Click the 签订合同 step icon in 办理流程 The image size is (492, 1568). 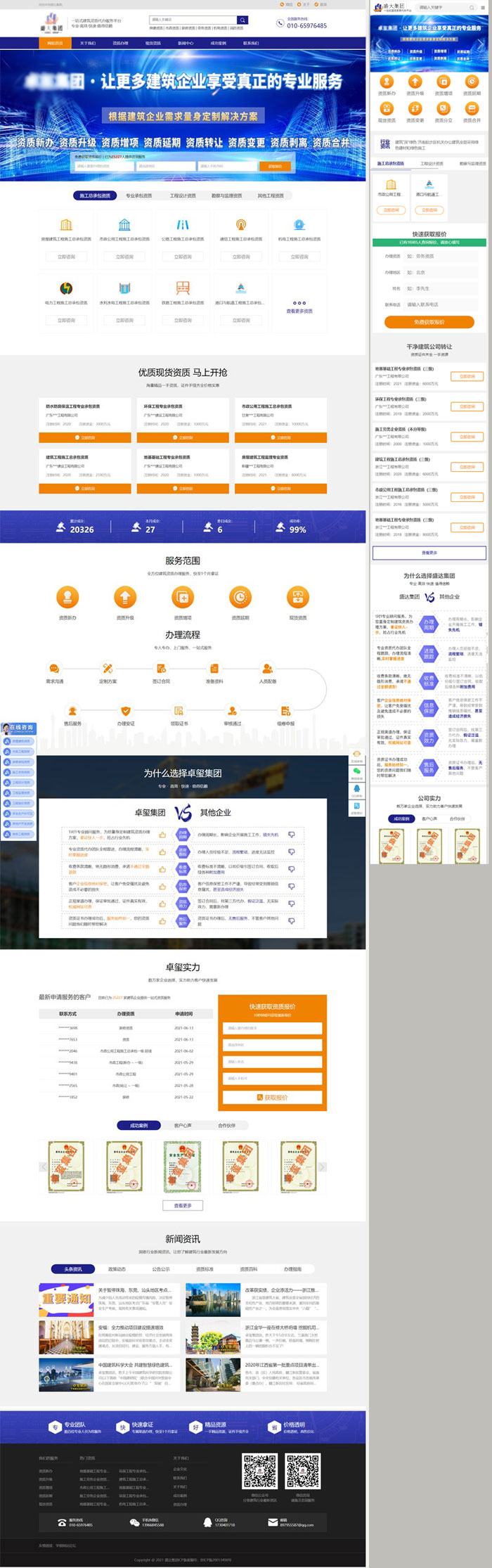pos(161,669)
